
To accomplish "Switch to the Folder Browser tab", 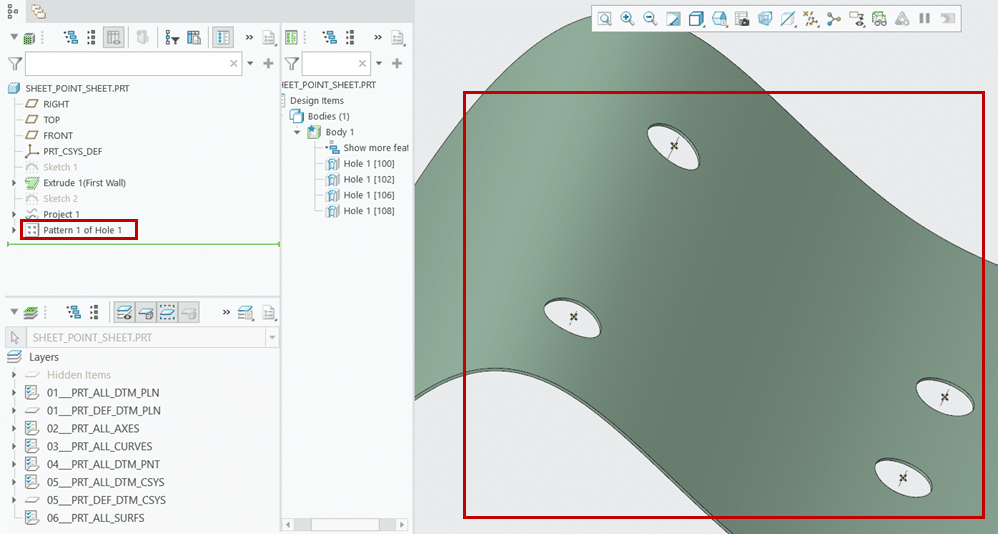I will [38, 11].
